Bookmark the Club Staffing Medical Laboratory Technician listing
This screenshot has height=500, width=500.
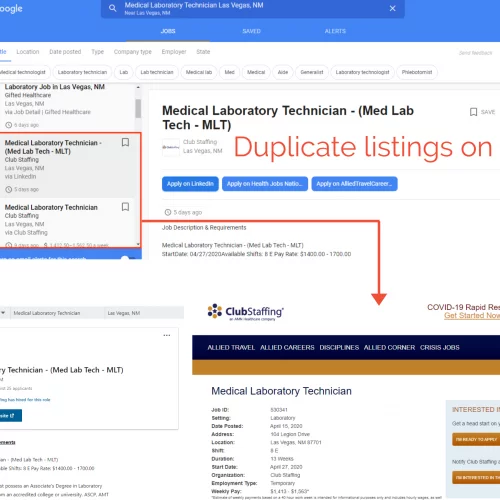[x=125, y=207]
